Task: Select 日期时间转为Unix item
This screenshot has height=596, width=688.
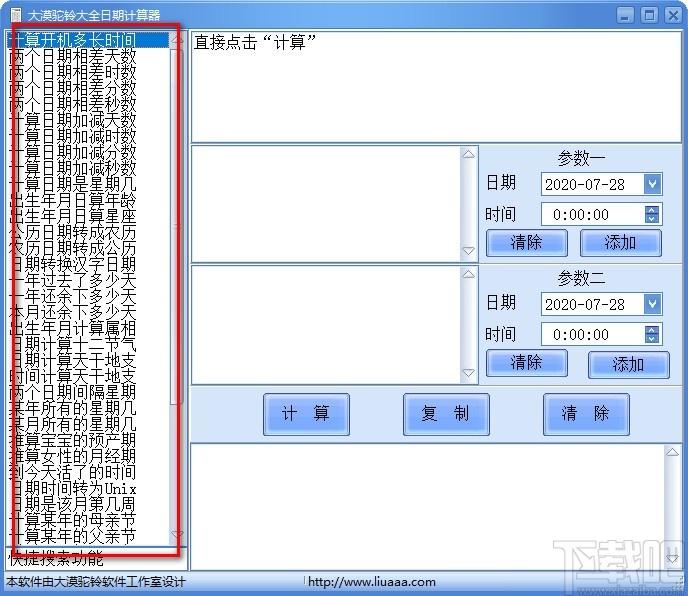Action: pos(88,488)
